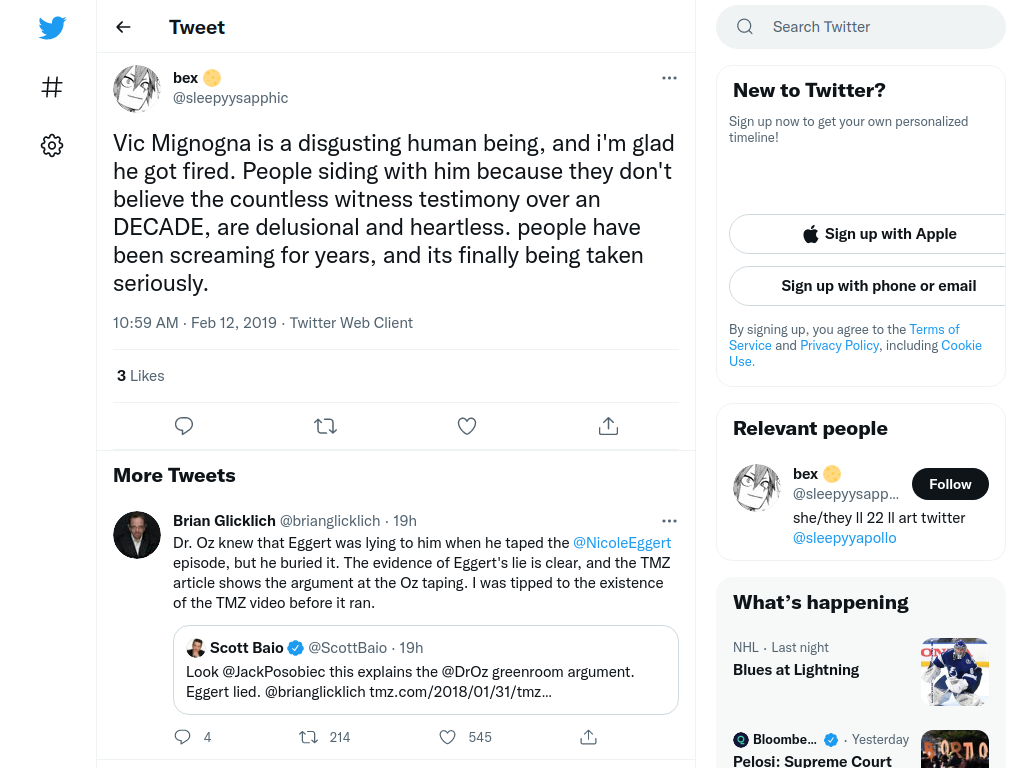Image resolution: width=1024 pixels, height=768 pixels.
Task: Click Sign up with Apple button
Action: pos(879,234)
